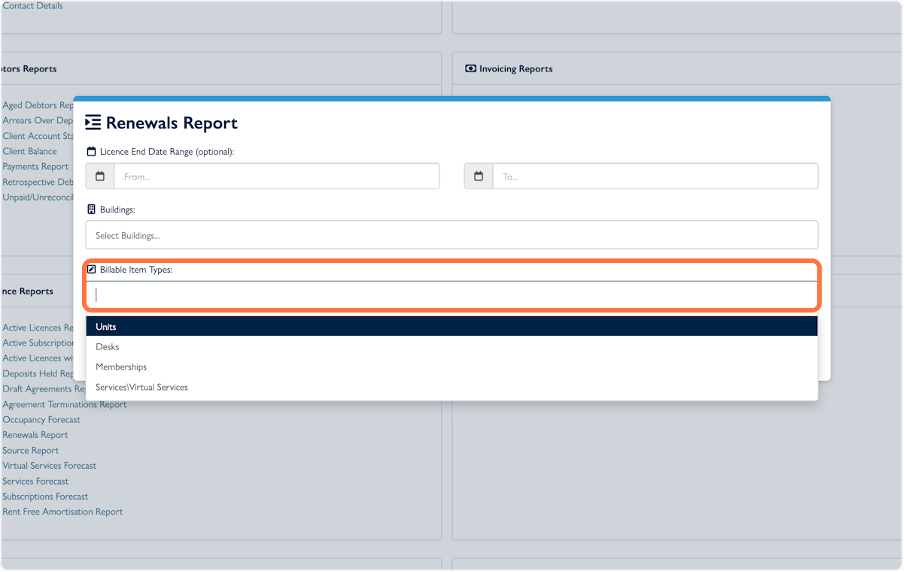The width and height of the screenshot is (904, 572).
Task: Click the Invoicing Reports header icon
Action: tap(471, 69)
